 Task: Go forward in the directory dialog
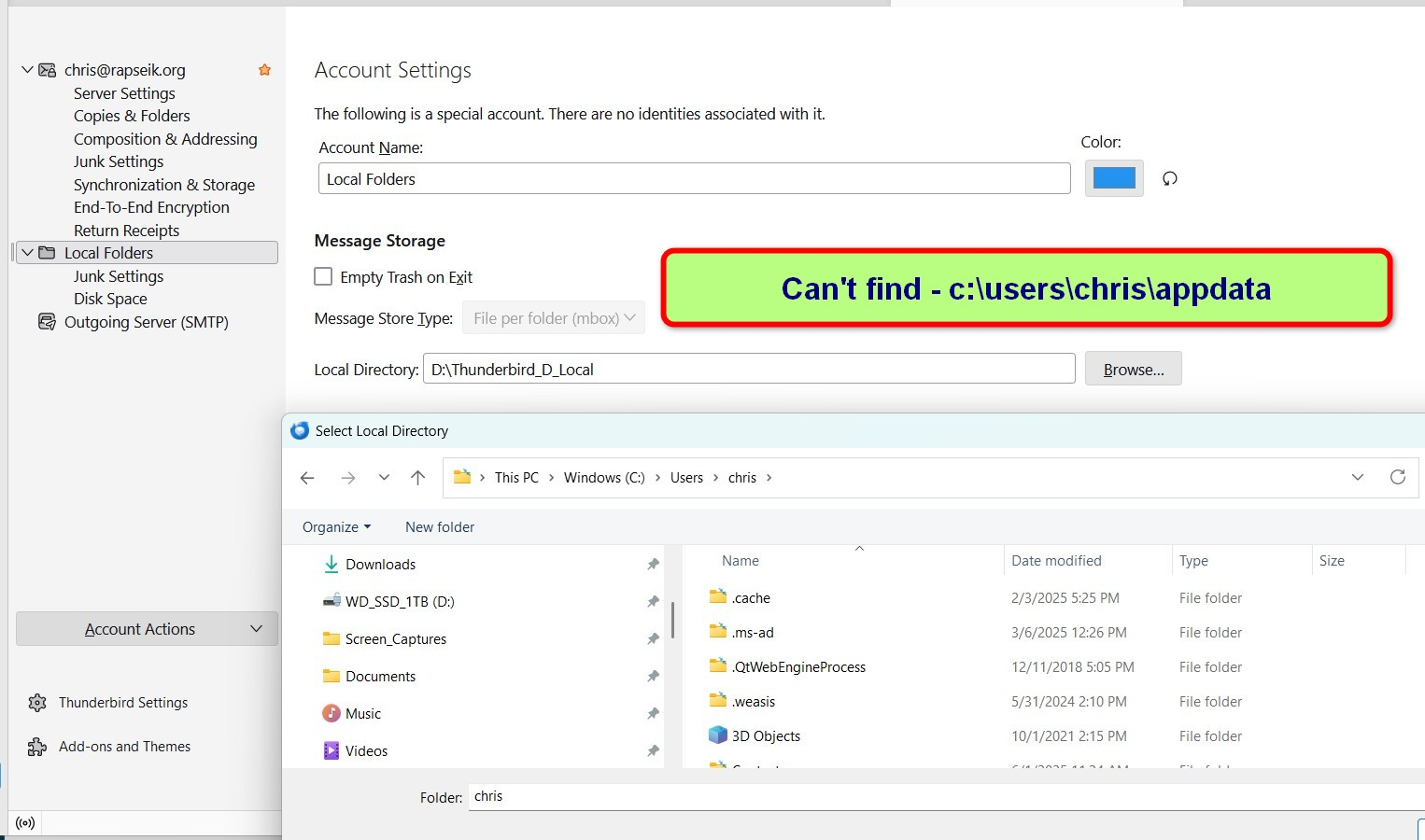coord(348,478)
